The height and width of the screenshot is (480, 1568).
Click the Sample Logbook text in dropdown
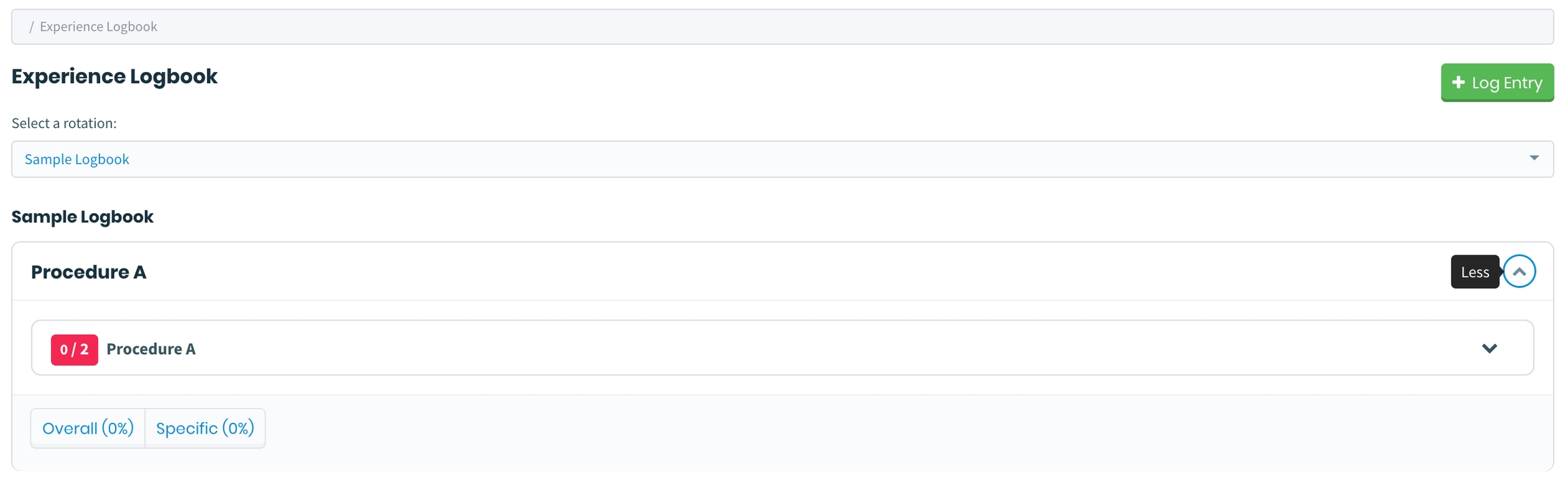(77, 159)
